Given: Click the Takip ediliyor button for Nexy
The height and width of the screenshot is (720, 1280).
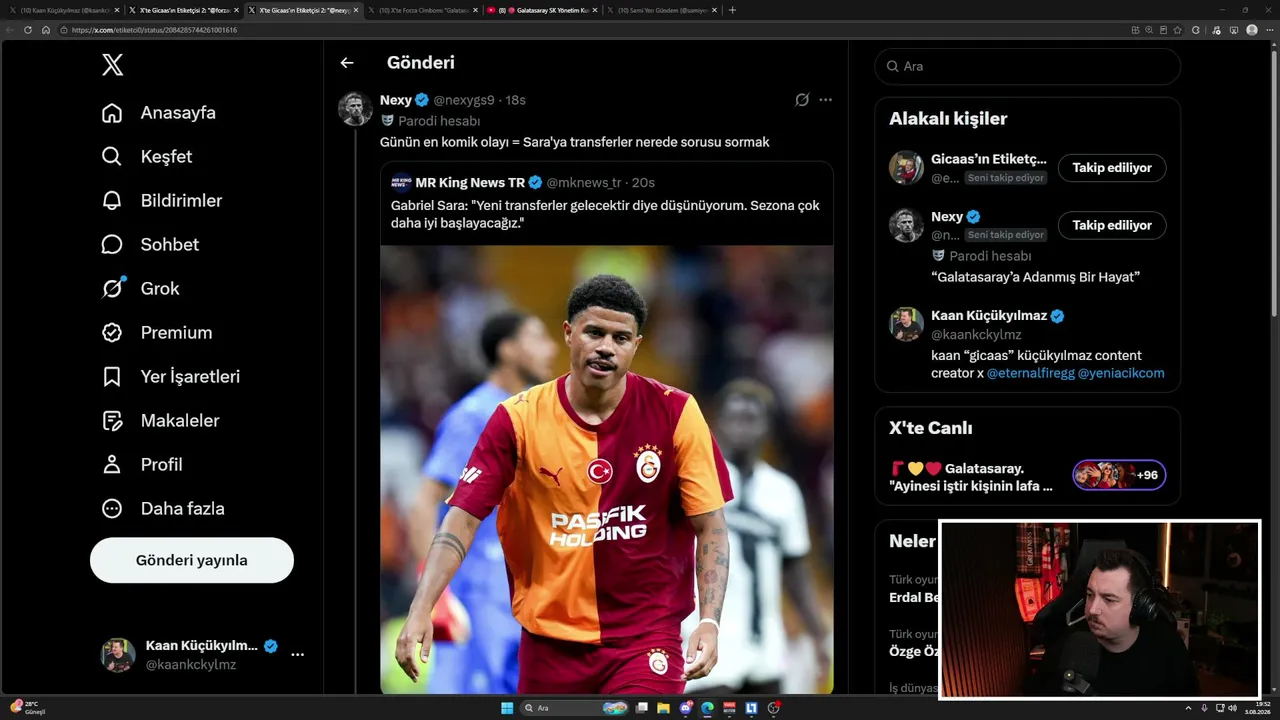Looking at the screenshot, I should (x=1112, y=226).
